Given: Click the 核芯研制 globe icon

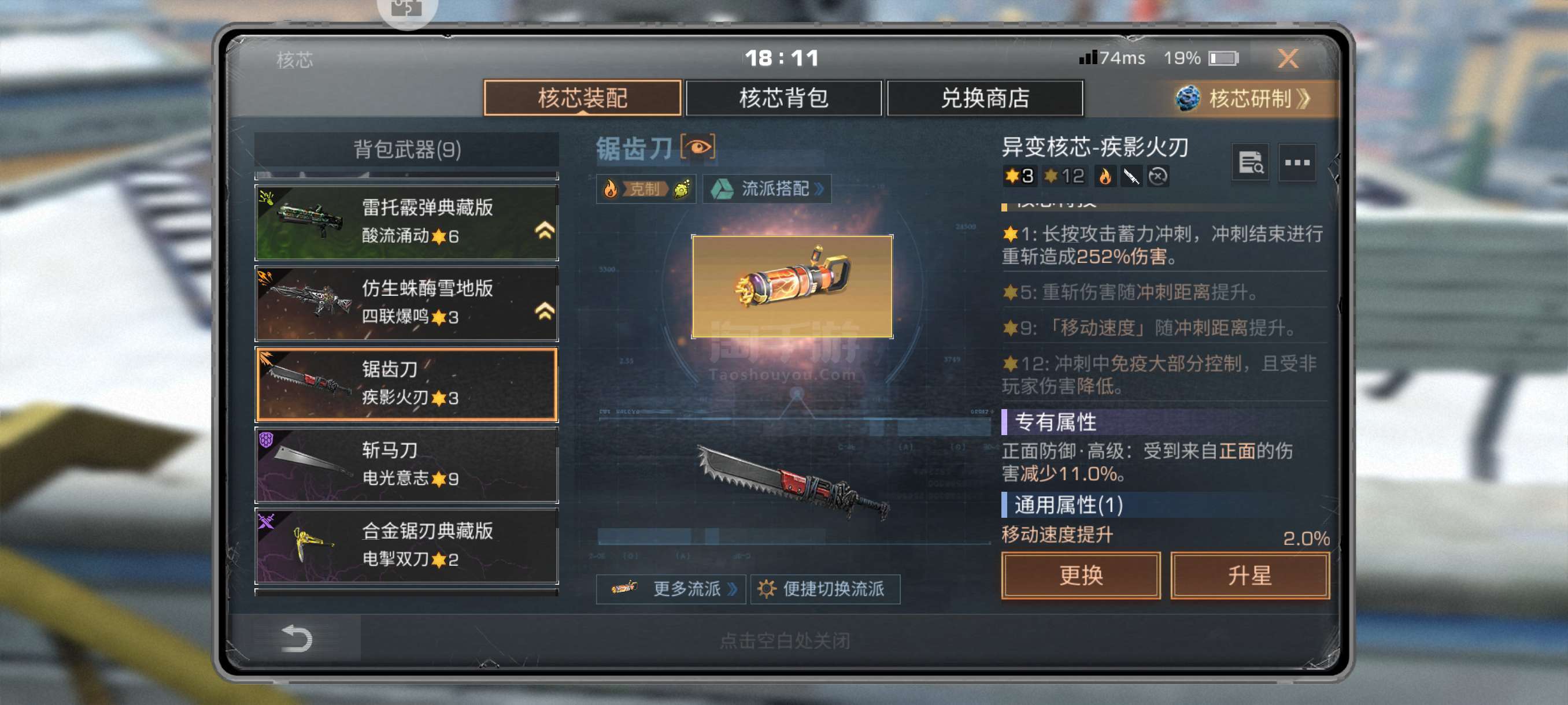Looking at the screenshot, I should tap(1187, 98).
